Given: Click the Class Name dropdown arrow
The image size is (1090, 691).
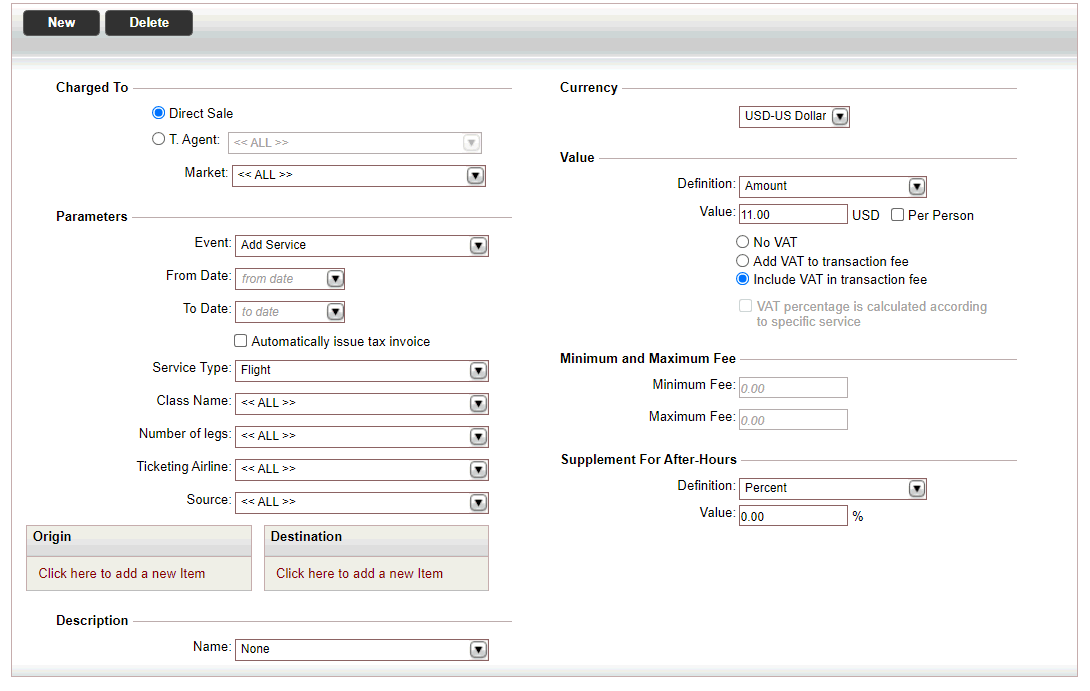Looking at the screenshot, I should pos(478,404).
